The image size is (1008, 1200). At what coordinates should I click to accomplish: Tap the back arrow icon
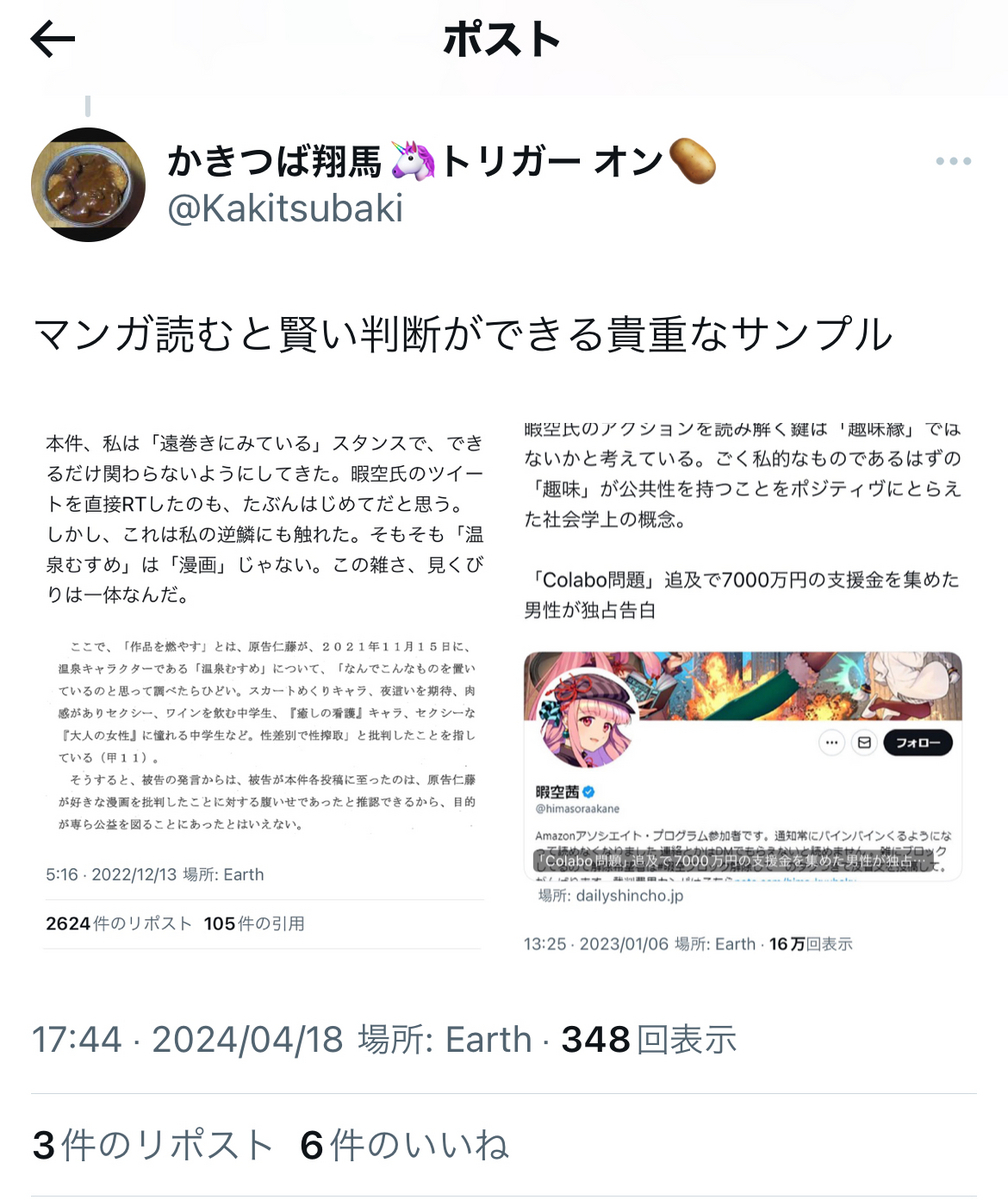click(x=53, y=40)
